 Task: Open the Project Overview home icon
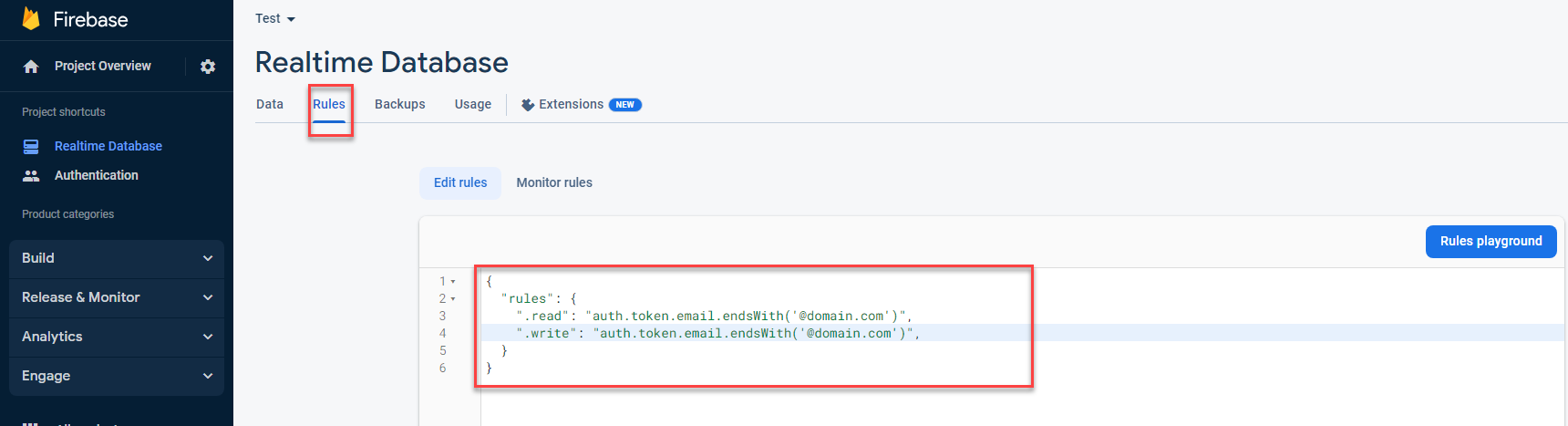(31, 67)
